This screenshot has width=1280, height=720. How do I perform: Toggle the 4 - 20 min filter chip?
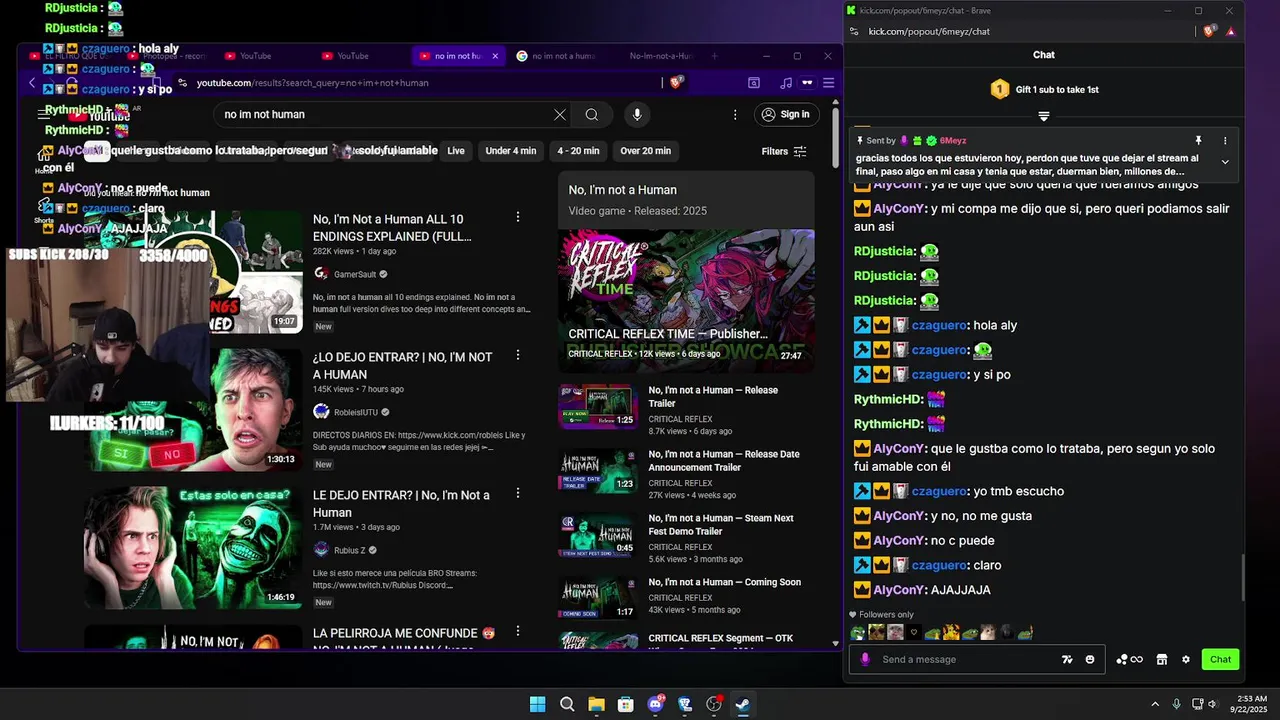[578, 151]
